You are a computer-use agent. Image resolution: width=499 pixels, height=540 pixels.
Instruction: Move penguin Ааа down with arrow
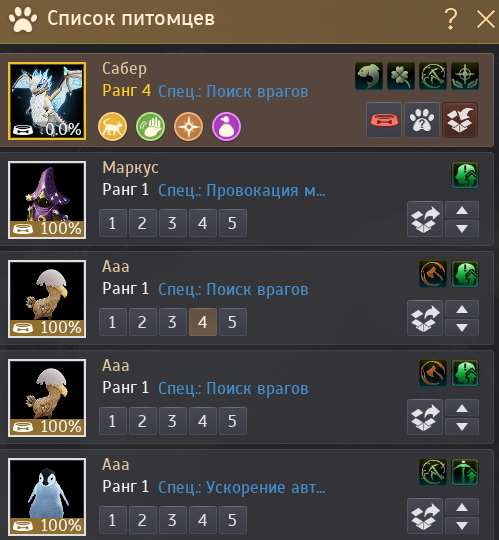click(x=462, y=525)
